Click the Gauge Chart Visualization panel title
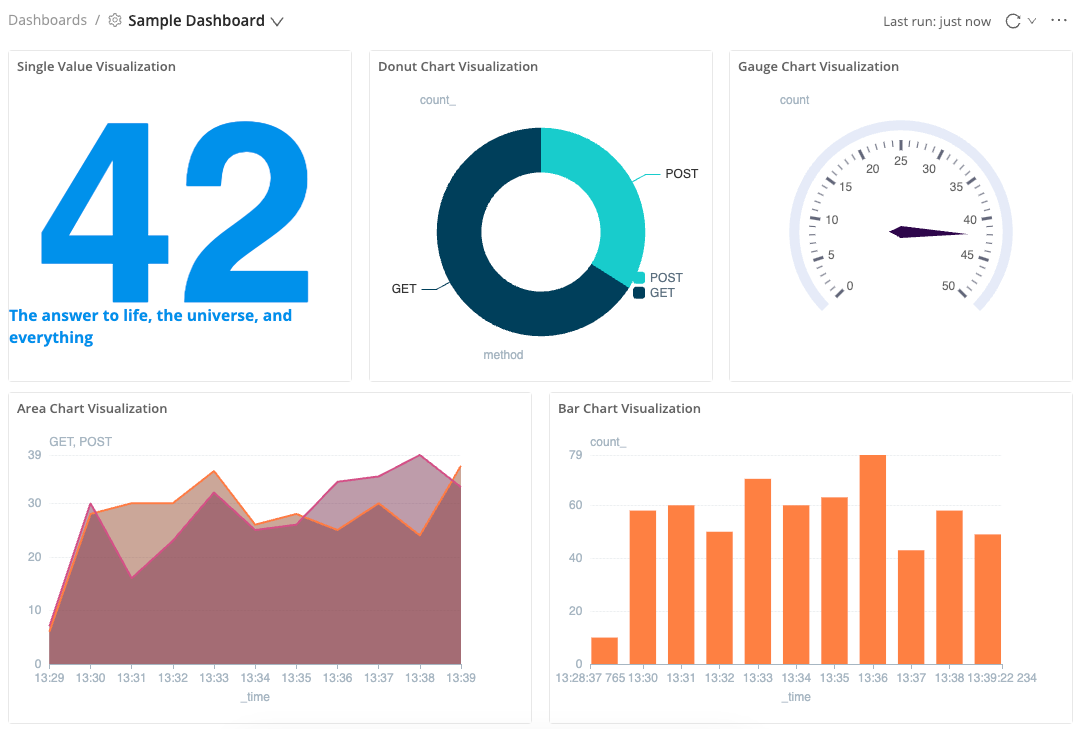 [818, 66]
